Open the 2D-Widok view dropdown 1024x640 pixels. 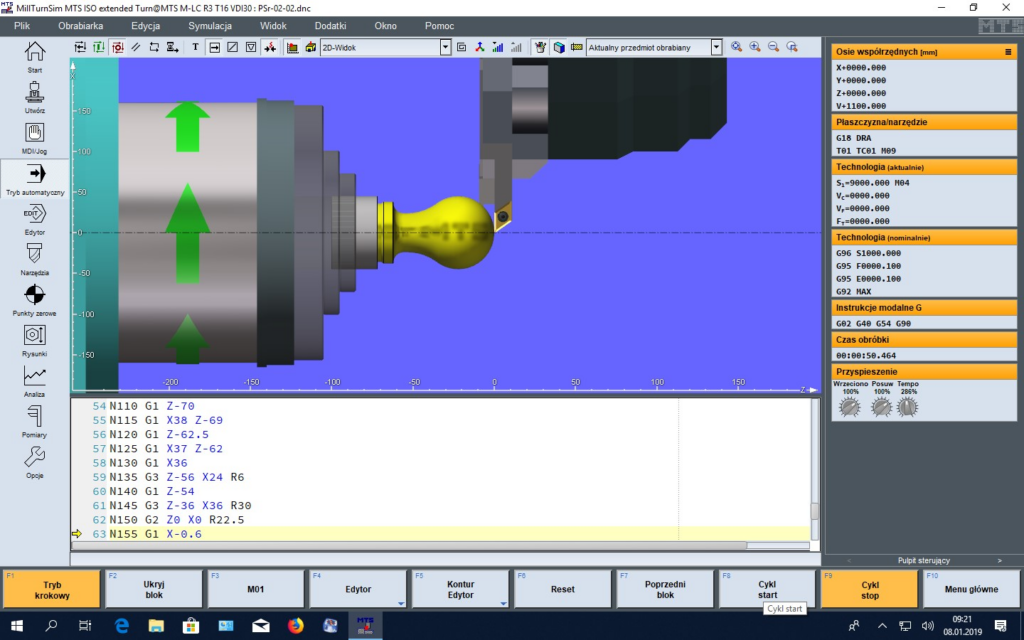[x=445, y=47]
